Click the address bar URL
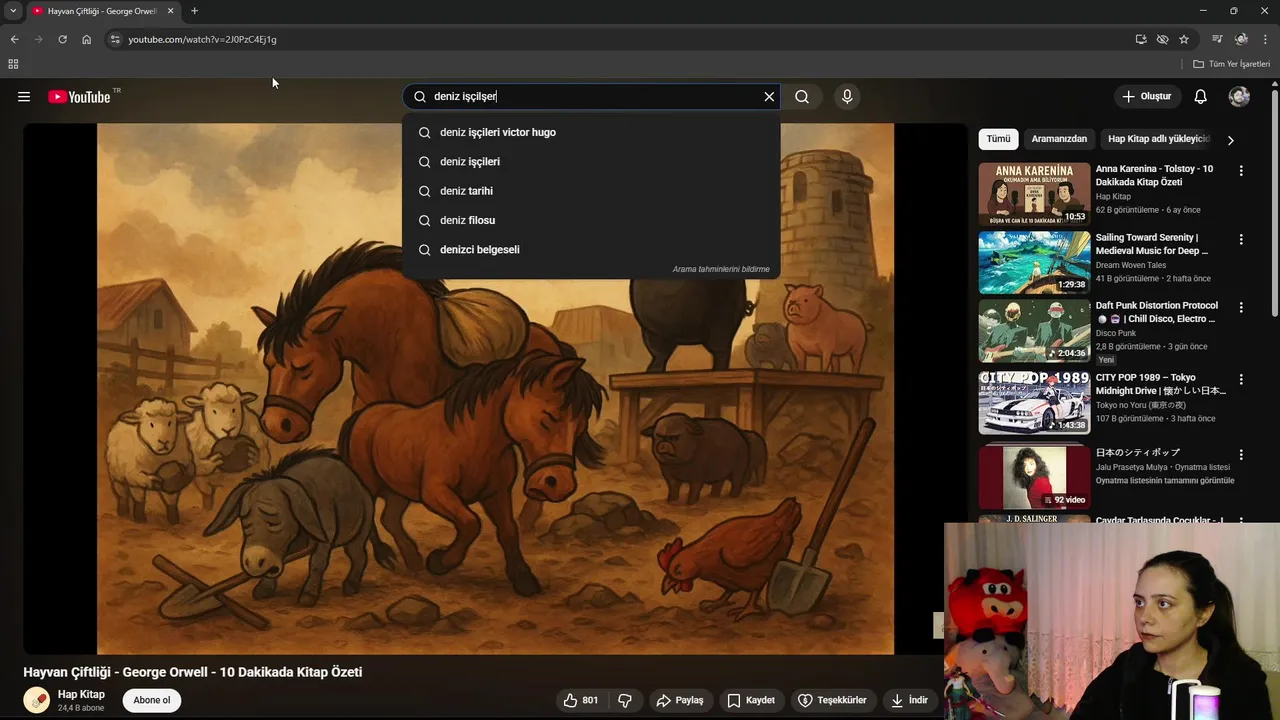Image resolution: width=1280 pixels, height=720 pixels. (202, 39)
